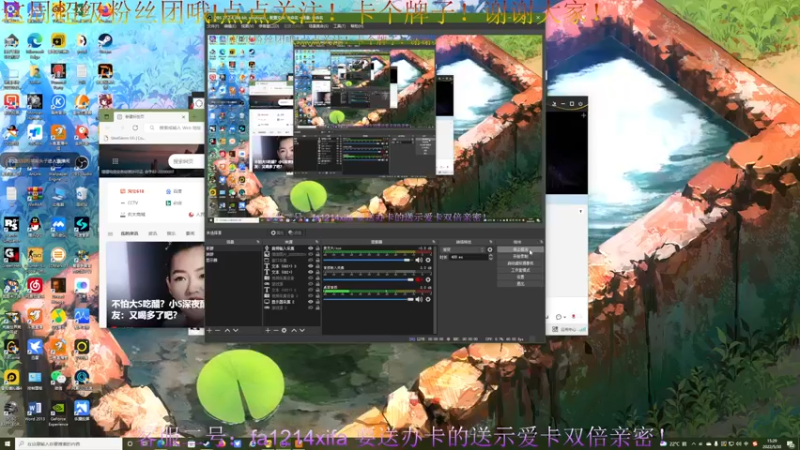Move the selected source down
Viewport: 800px width, 450px height.
click(x=302, y=331)
